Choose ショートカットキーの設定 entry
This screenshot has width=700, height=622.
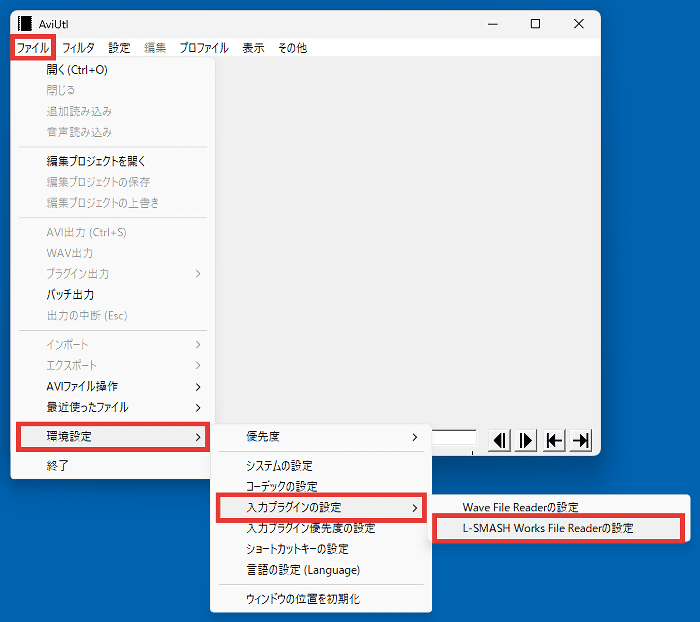297,549
